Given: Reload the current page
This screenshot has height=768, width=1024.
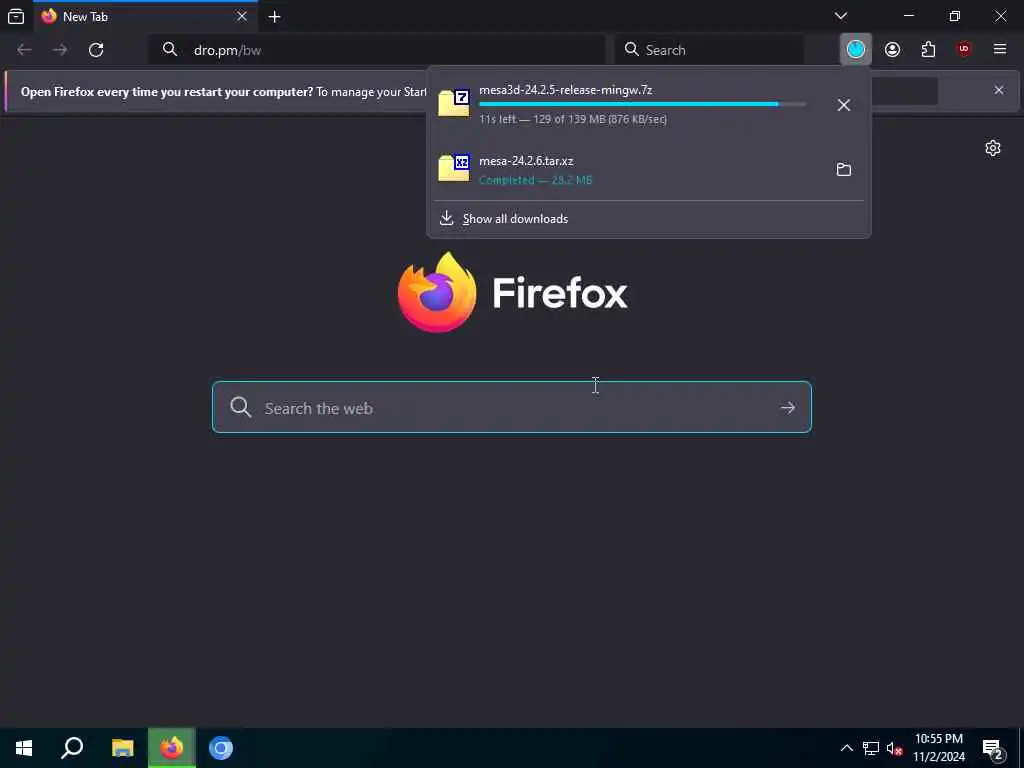Looking at the screenshot, I should (x=96, y=50).
